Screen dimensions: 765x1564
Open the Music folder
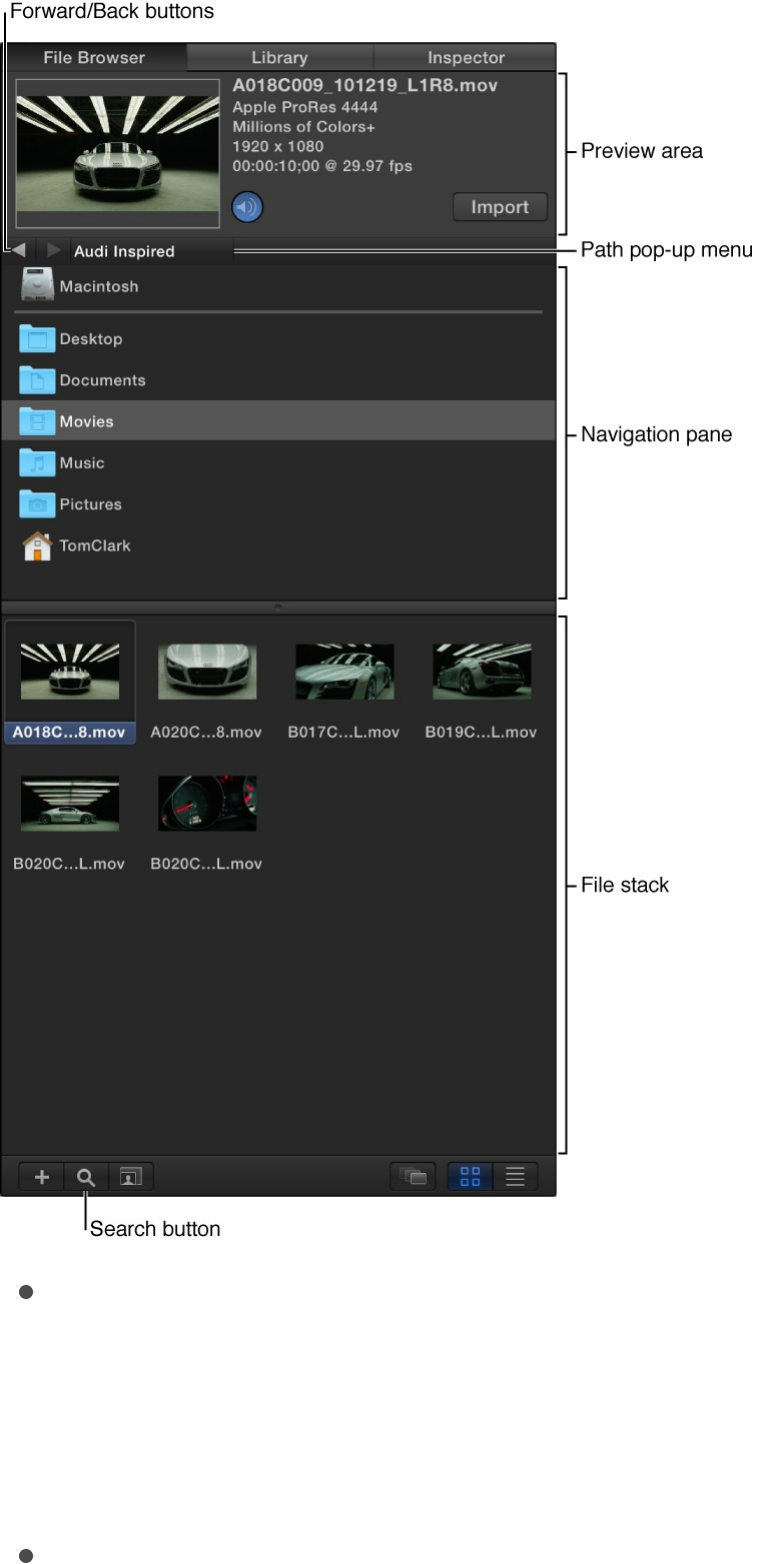[278, 463]
